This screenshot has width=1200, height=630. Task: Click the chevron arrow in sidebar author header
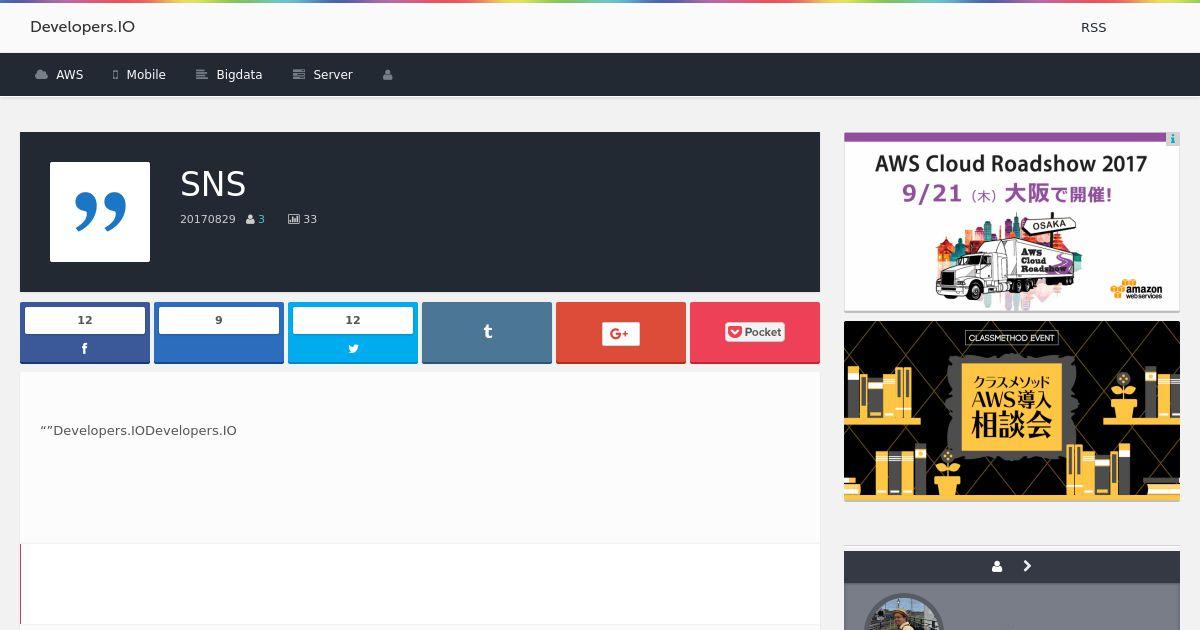click(x=1027, y=566)
